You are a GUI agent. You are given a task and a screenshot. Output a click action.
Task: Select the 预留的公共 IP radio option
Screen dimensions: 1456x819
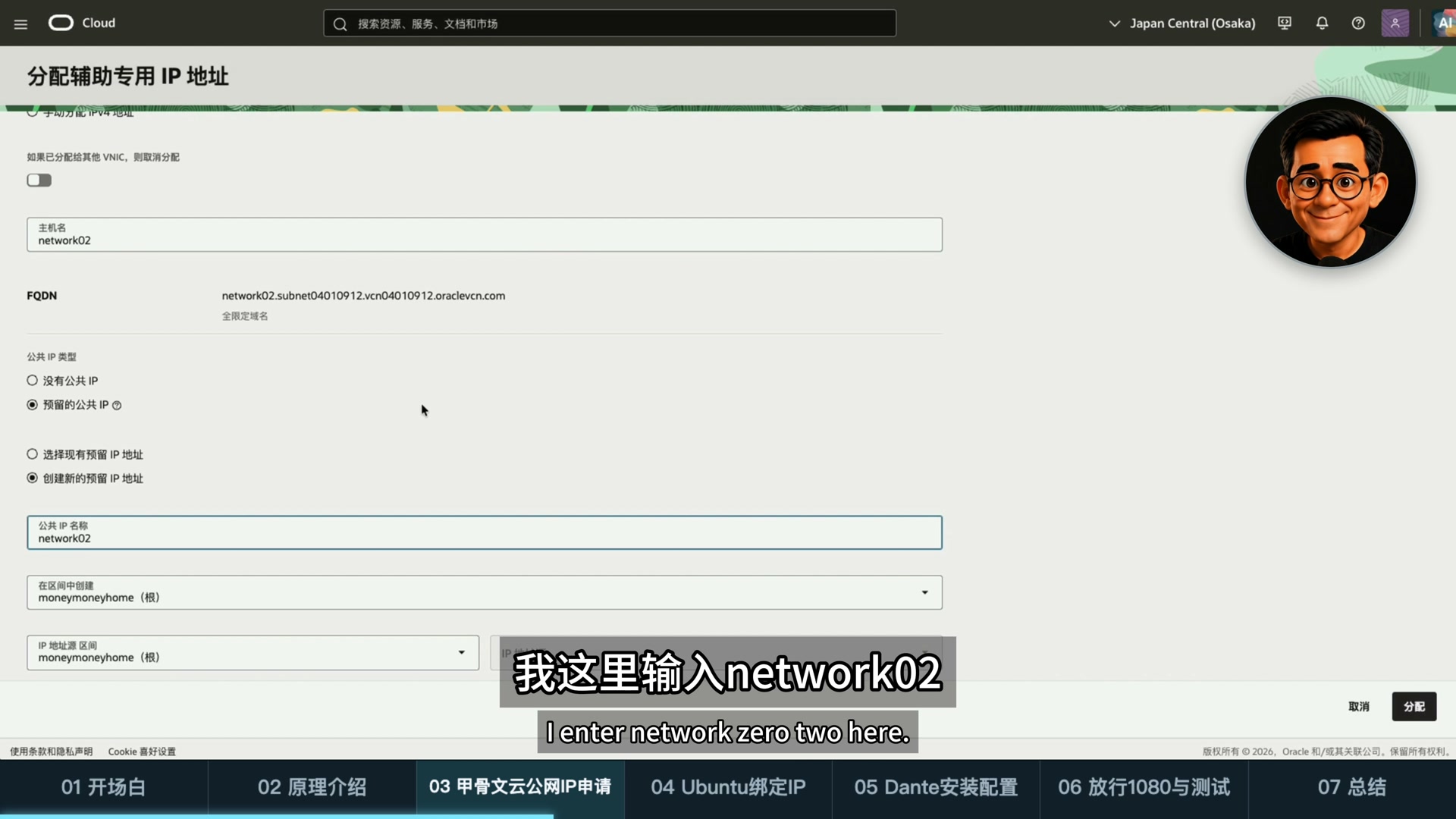(x=33, y=405)
